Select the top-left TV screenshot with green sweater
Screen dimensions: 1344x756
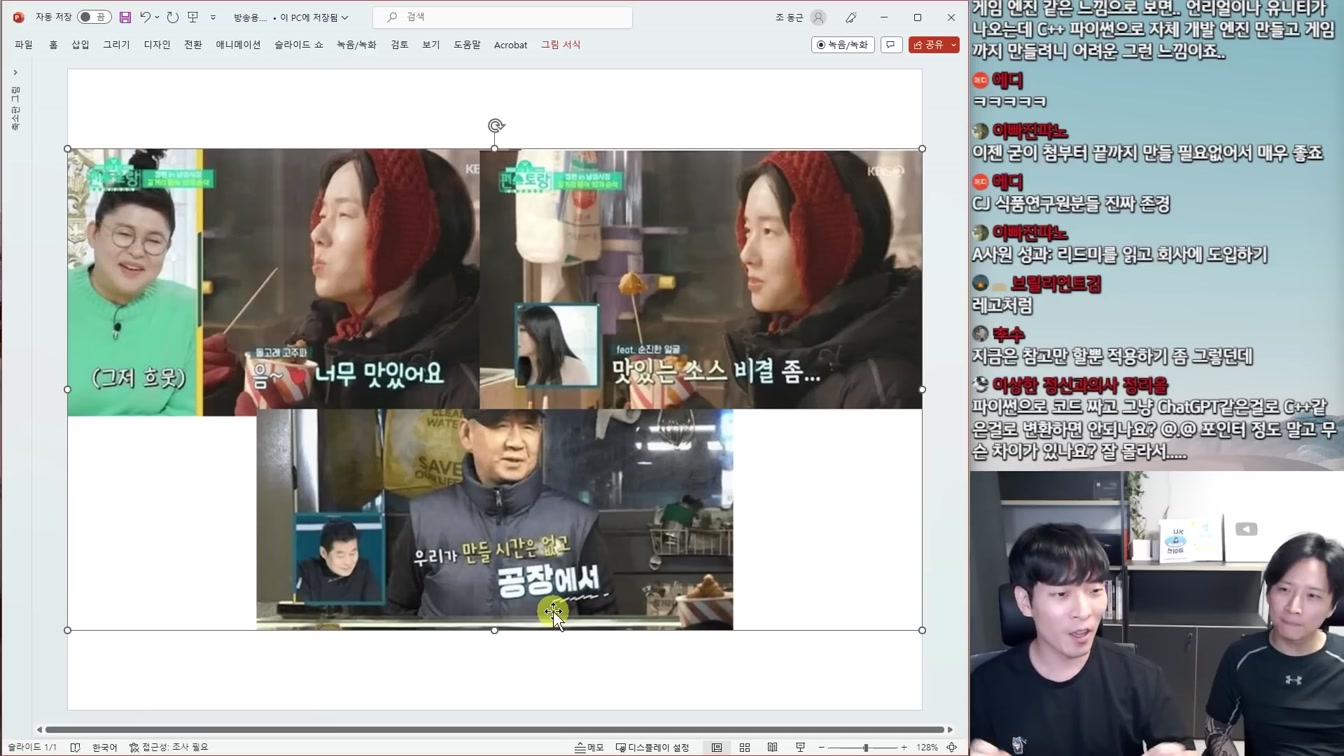tap(272, 281)
